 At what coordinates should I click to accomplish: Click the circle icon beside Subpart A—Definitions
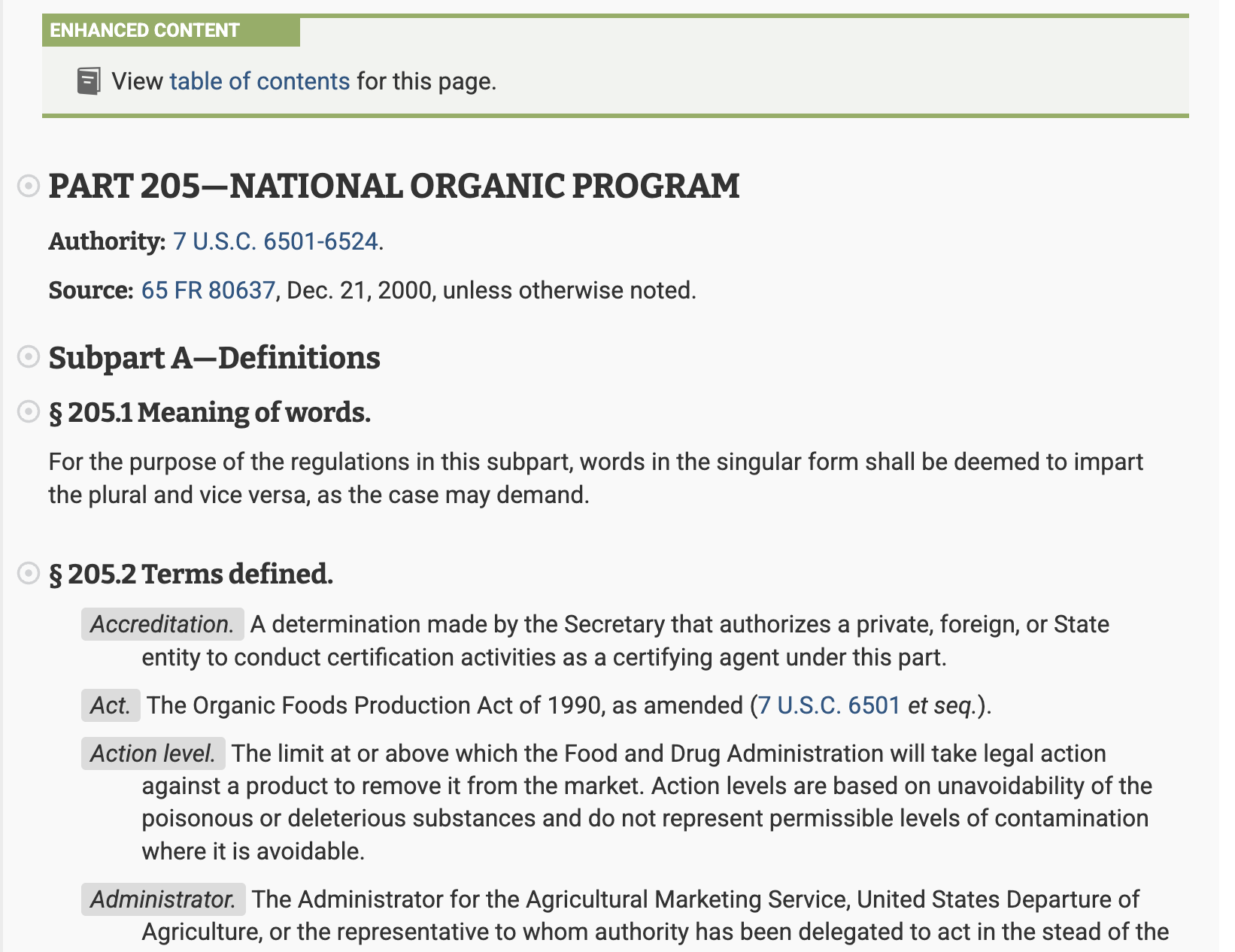coord(29,356)
